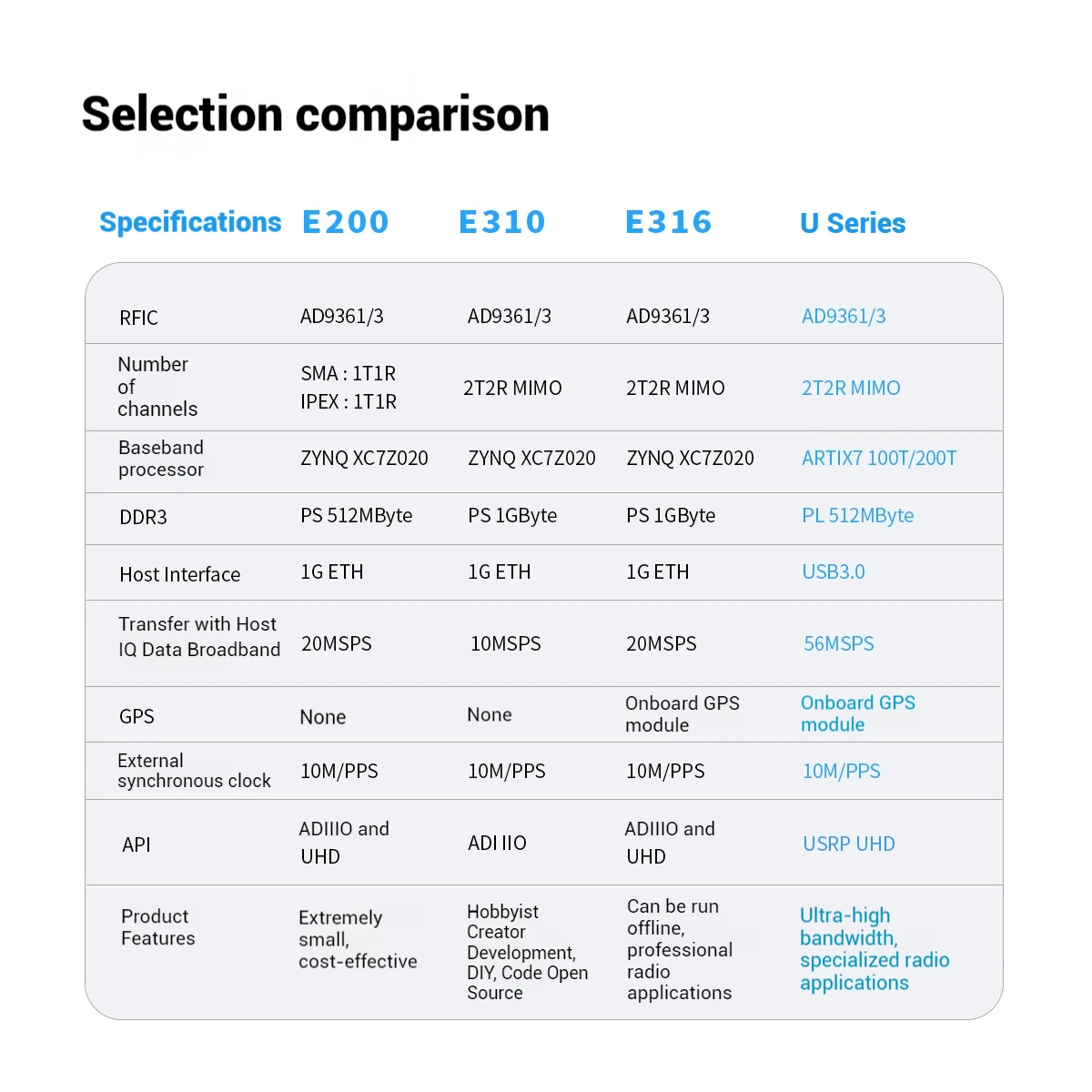Click the blue ARTIX7 100T/200T text
Image resolution: width=1092 pixels, height=1092 pixels.
click(878, 459)
